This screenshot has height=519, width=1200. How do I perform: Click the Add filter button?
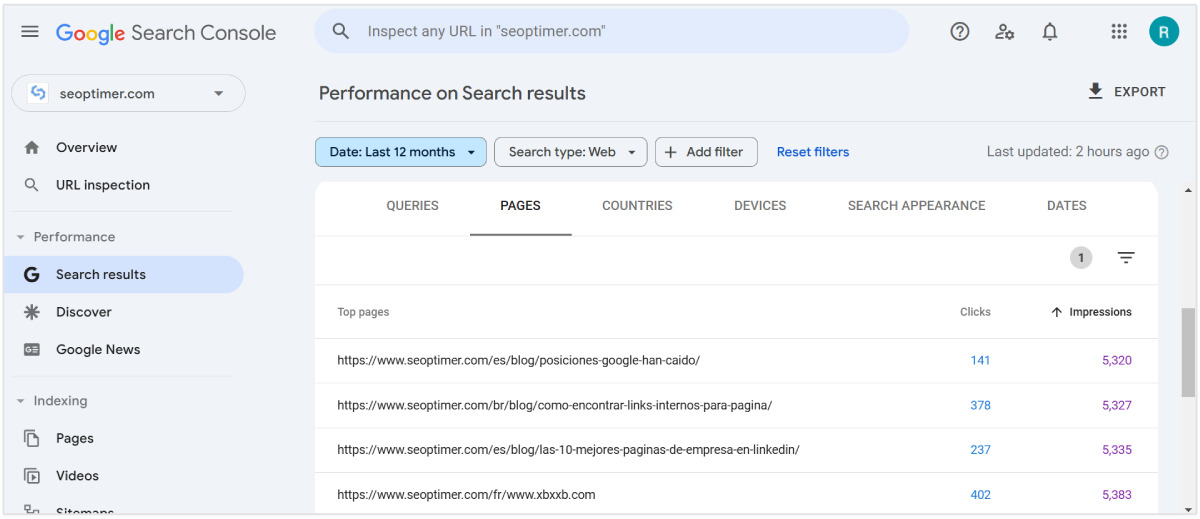(706, 152)
